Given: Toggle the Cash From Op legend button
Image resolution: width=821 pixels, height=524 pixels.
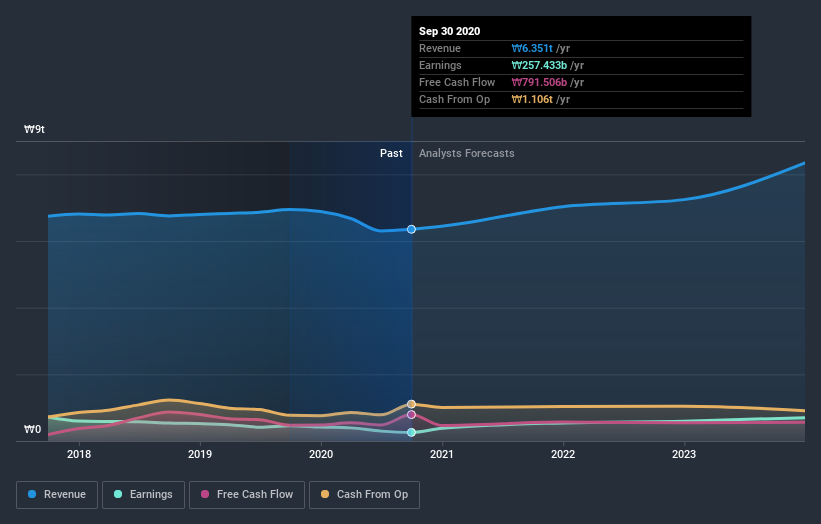Looking at the screenshot, I should [x=364, y=495].
